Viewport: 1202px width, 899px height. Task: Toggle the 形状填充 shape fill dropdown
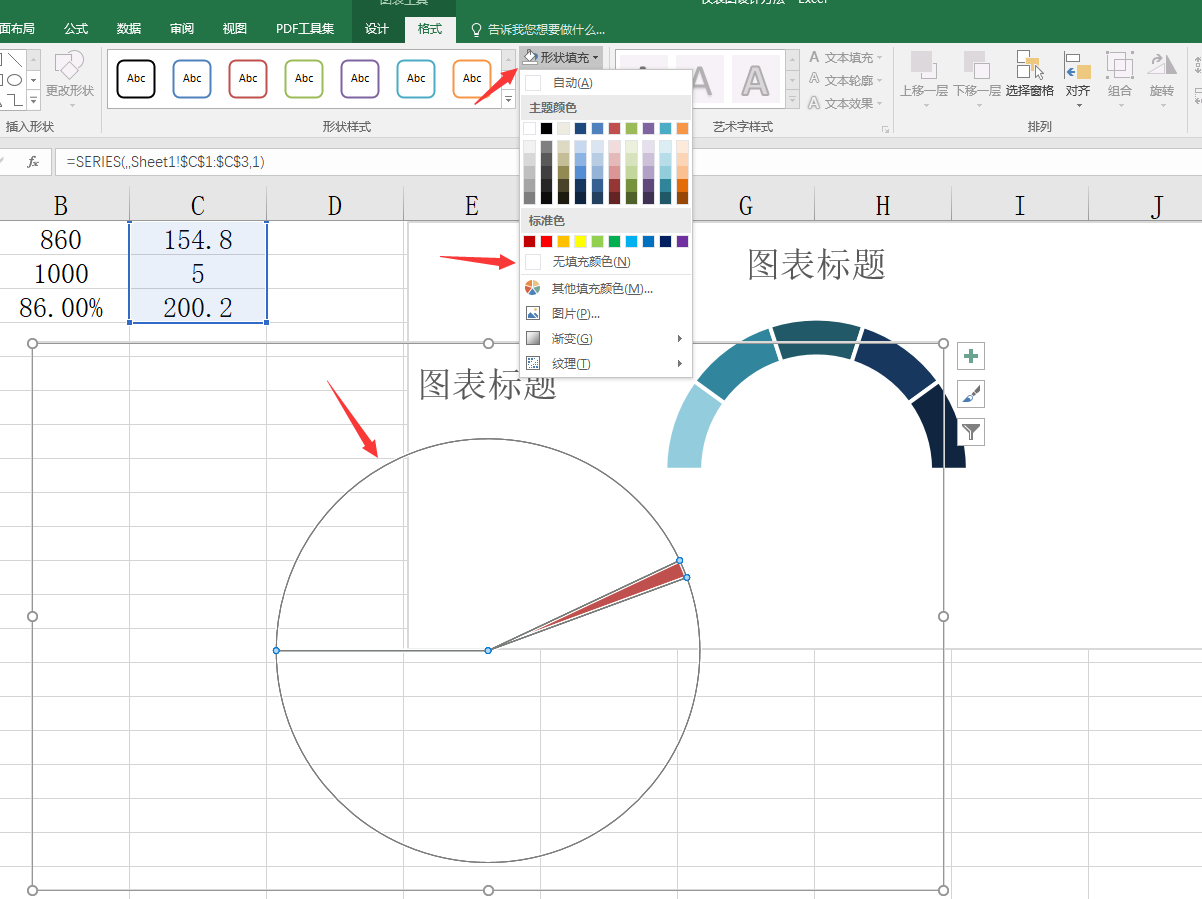562,58
